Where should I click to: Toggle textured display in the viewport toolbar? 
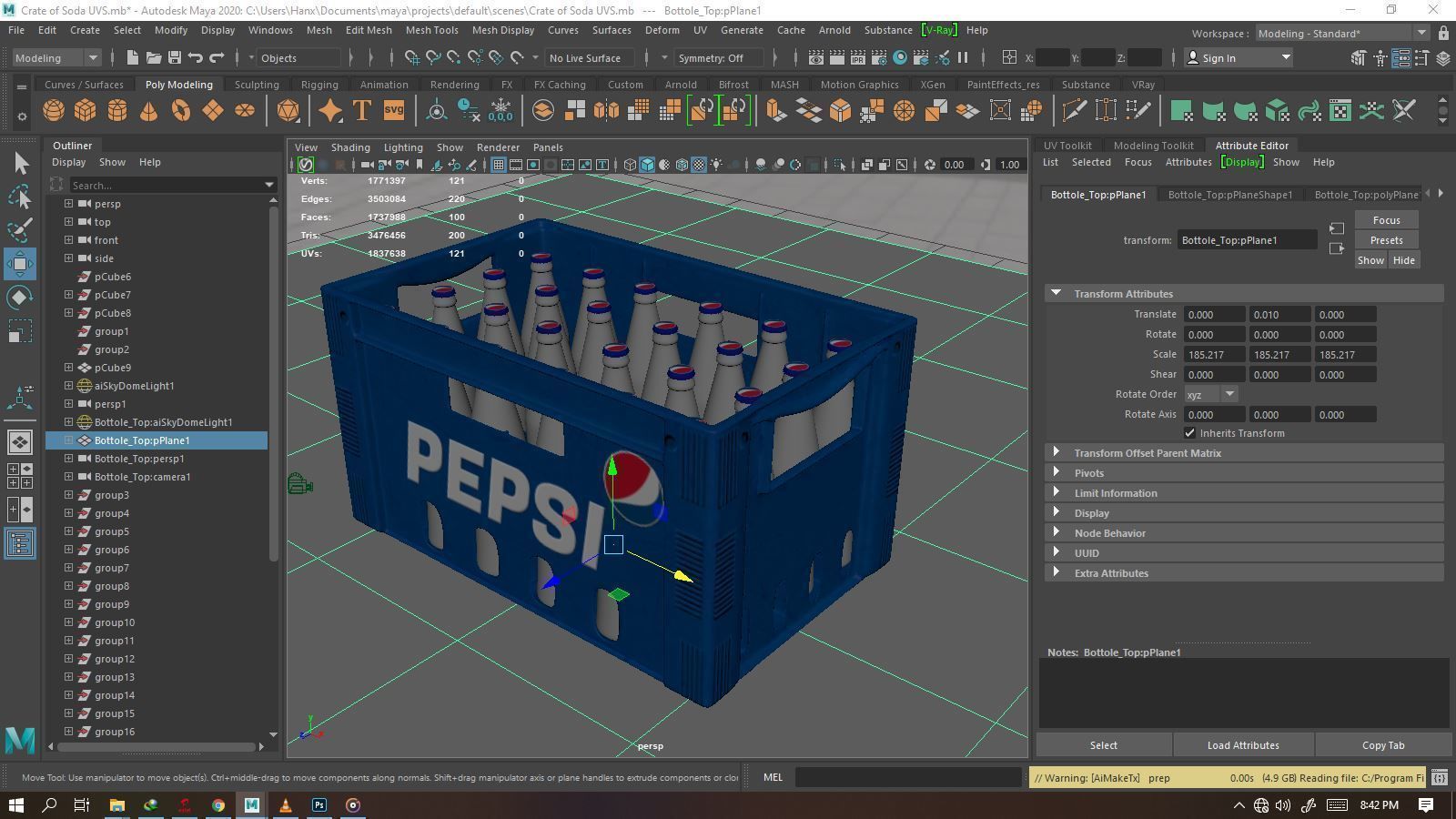tap(699, 165)
